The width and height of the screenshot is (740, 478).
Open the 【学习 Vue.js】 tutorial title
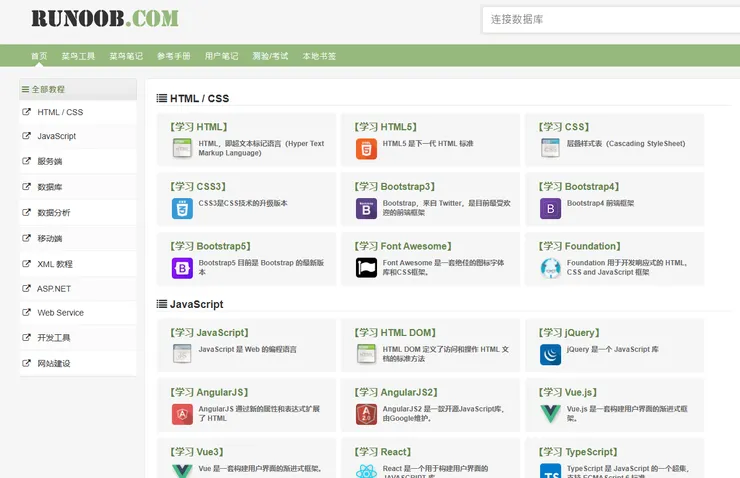[568, 393]
